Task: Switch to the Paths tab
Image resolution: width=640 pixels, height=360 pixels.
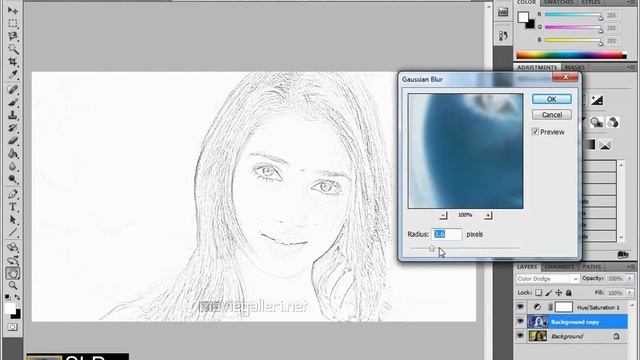Action: [591, 267]
